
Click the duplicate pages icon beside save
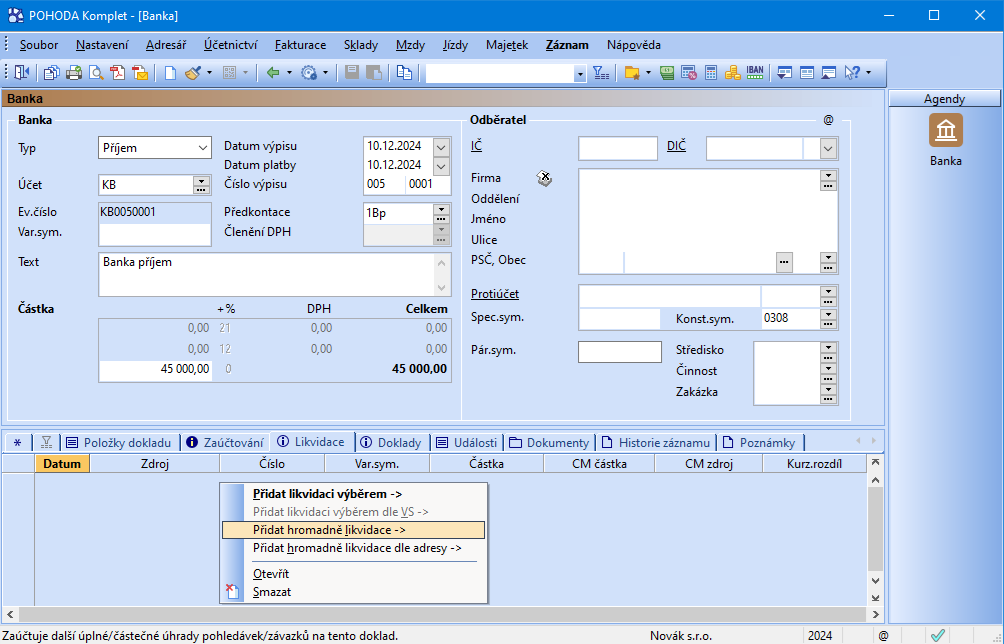[x=404, y=73]
